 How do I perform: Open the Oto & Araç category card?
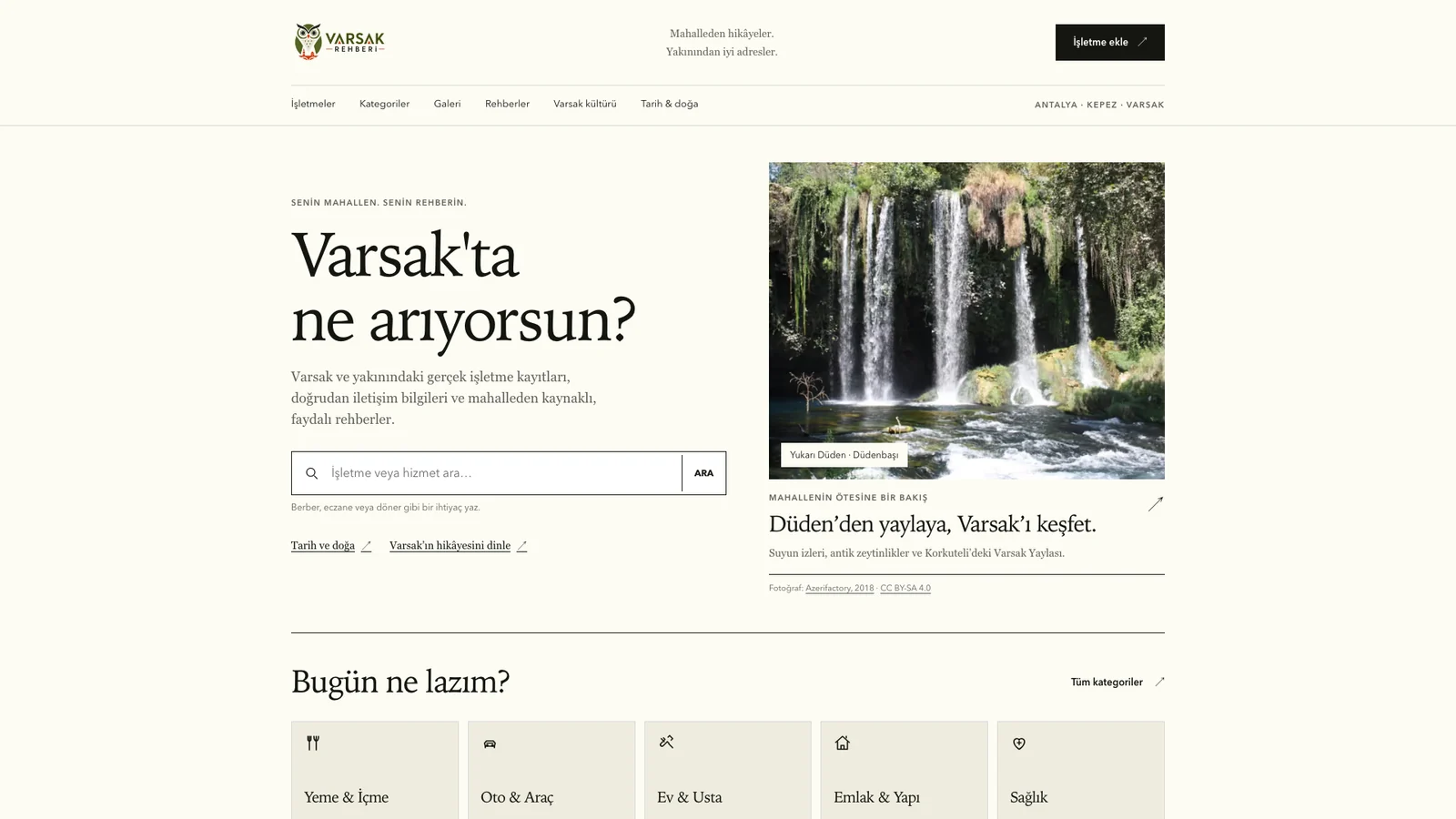point(551,770)
